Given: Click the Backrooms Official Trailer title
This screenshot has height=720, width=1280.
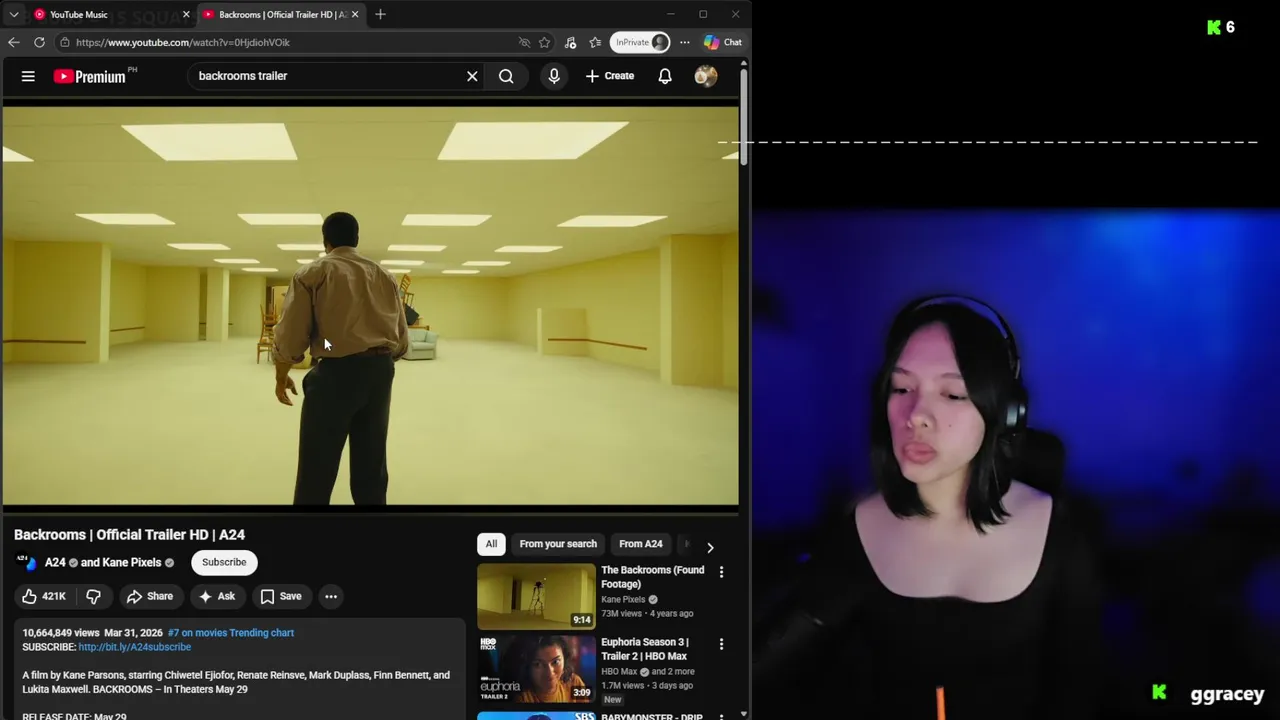Looking at the screenshot, I should pyautogui.click(x=129, y=535).
